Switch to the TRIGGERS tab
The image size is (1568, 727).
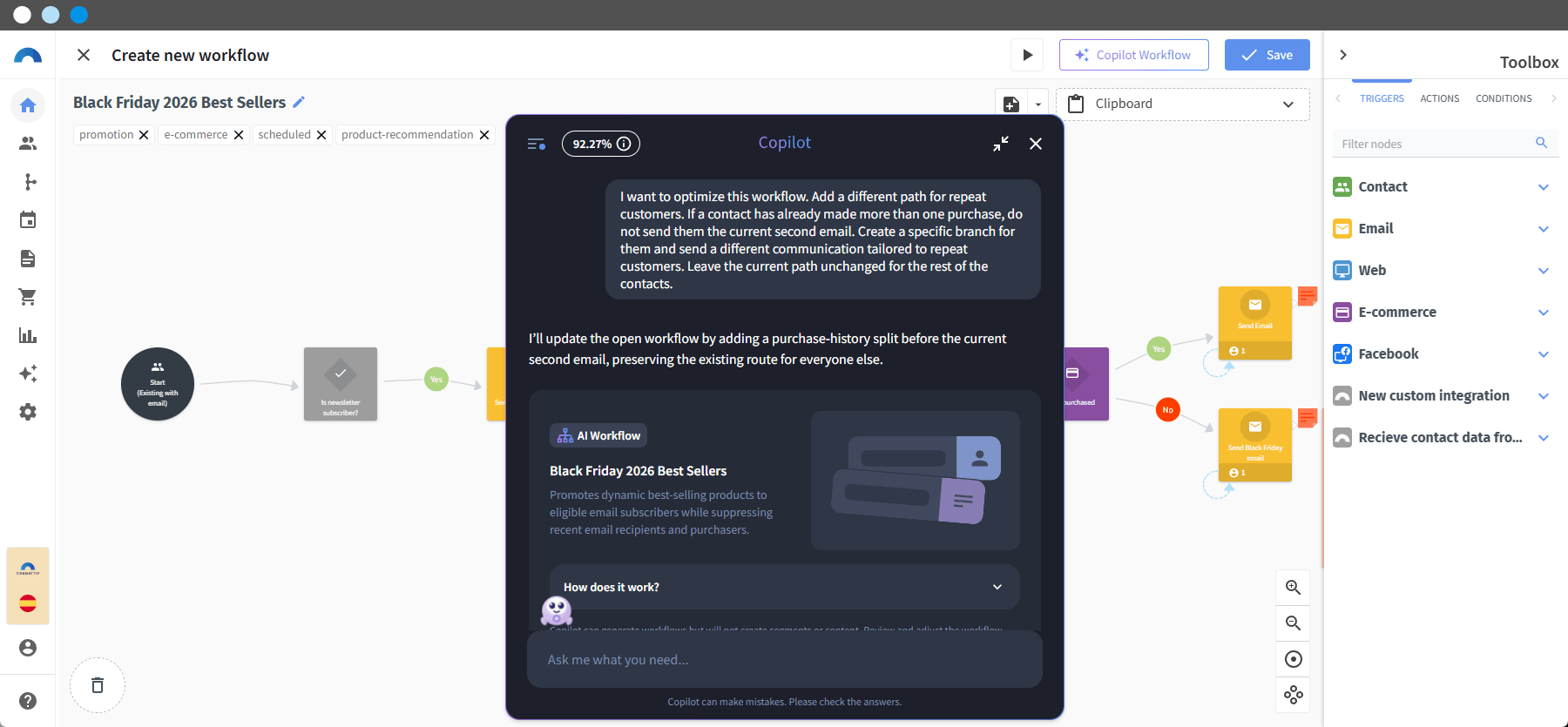[x=1382, y=98]
